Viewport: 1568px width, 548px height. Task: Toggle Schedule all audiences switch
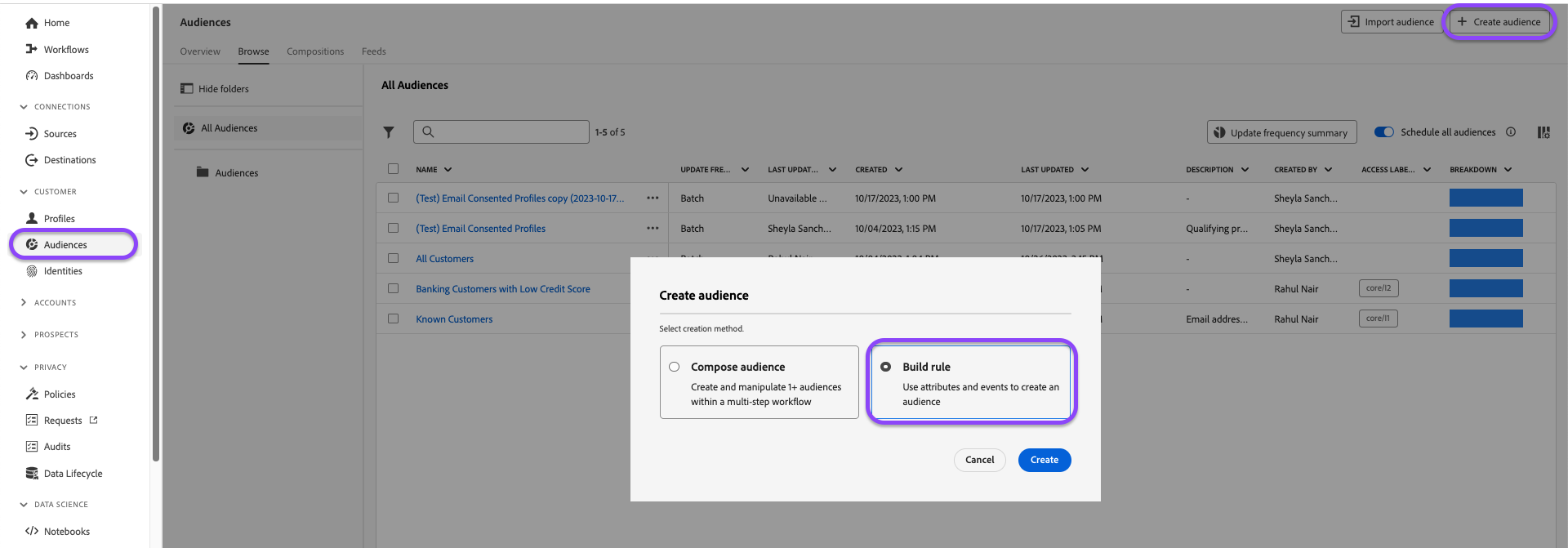pos(1384,131)
